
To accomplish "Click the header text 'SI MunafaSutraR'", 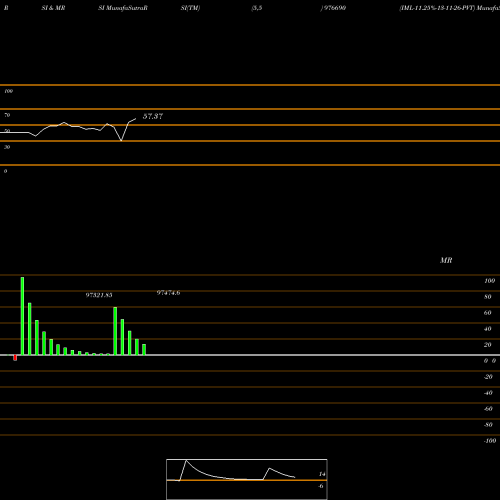I will tap(123, 8).
